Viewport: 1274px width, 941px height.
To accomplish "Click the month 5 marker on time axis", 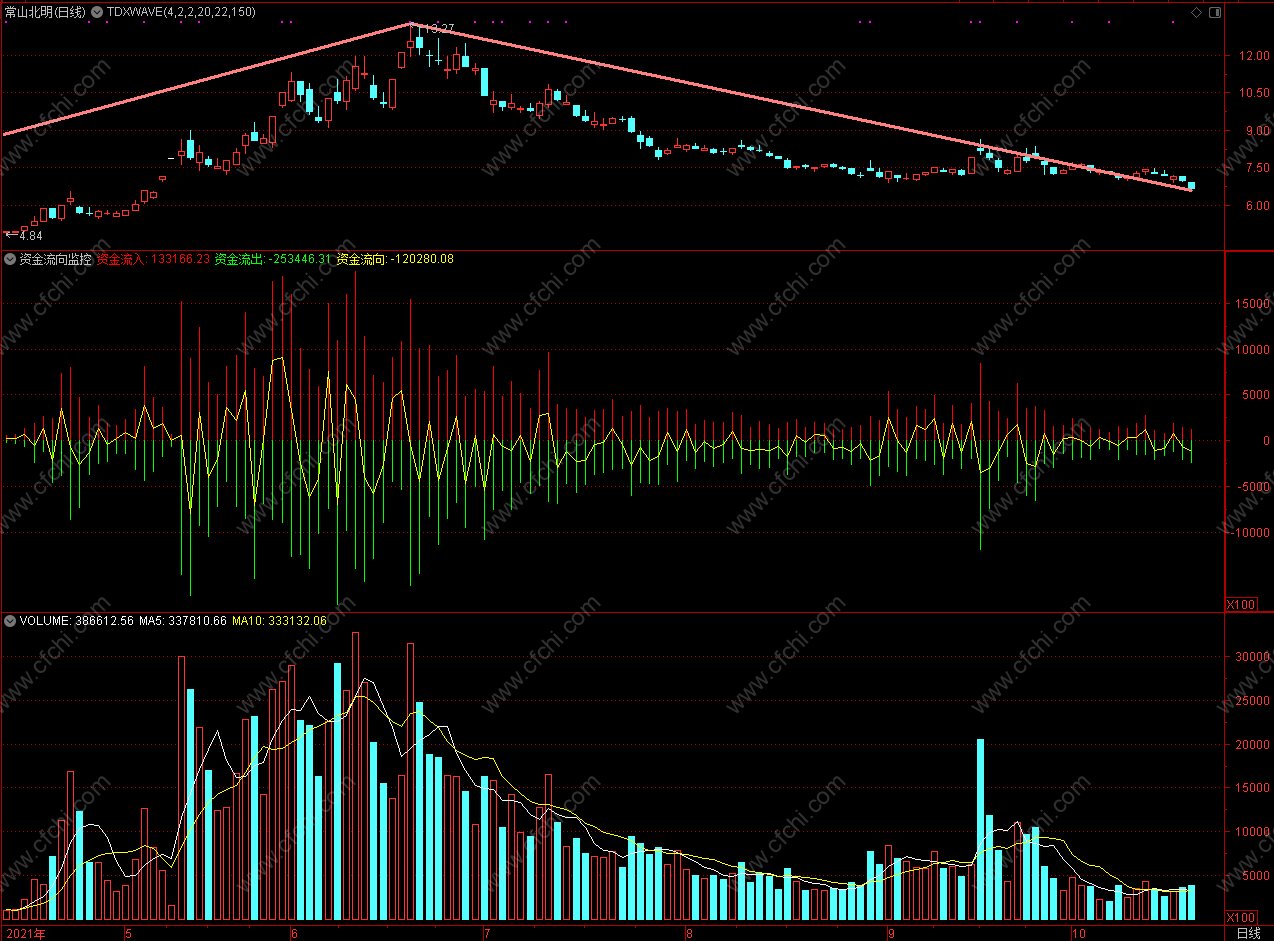I will 128,934.
